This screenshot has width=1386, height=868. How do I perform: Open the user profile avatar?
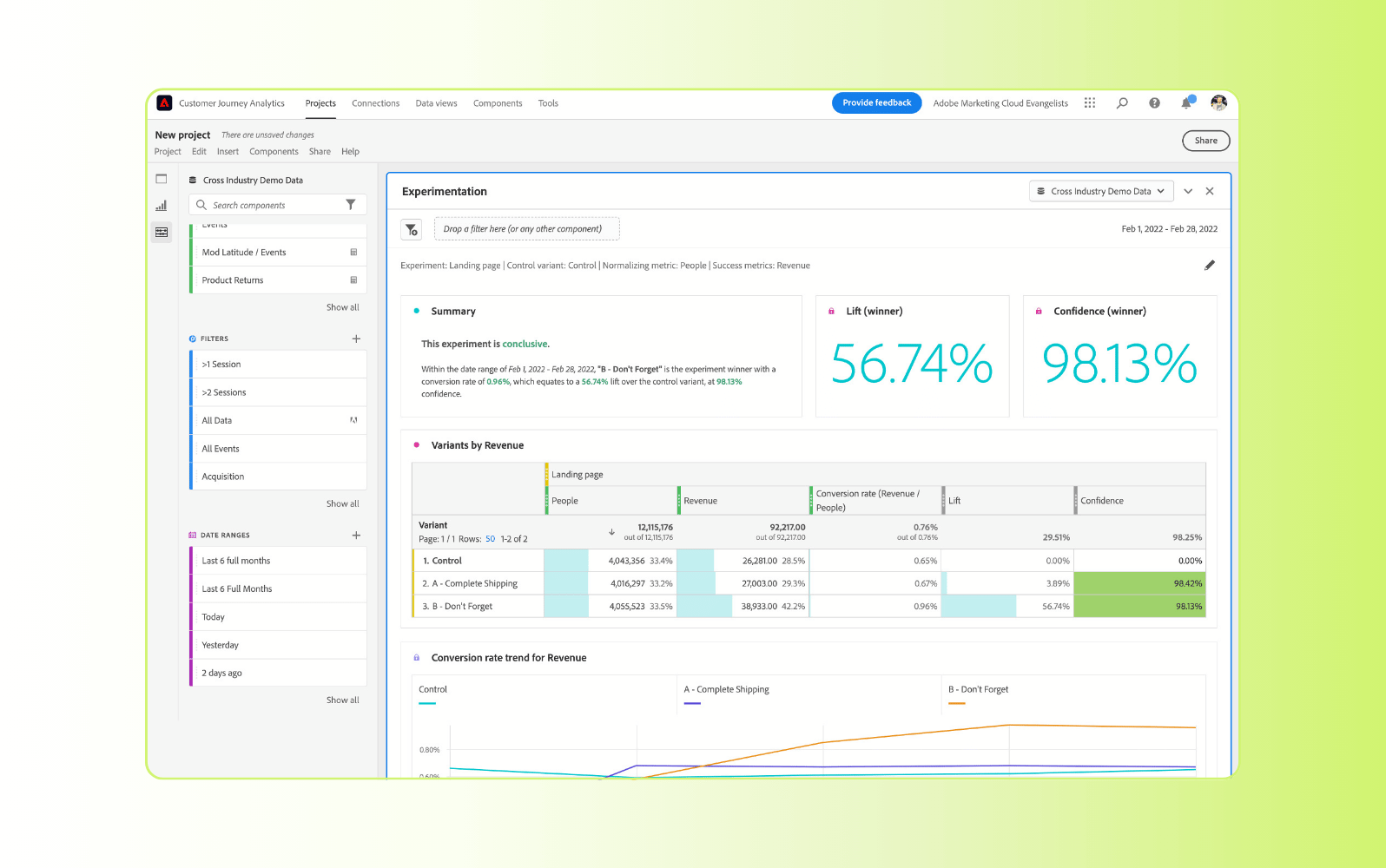pos(1219,102)
